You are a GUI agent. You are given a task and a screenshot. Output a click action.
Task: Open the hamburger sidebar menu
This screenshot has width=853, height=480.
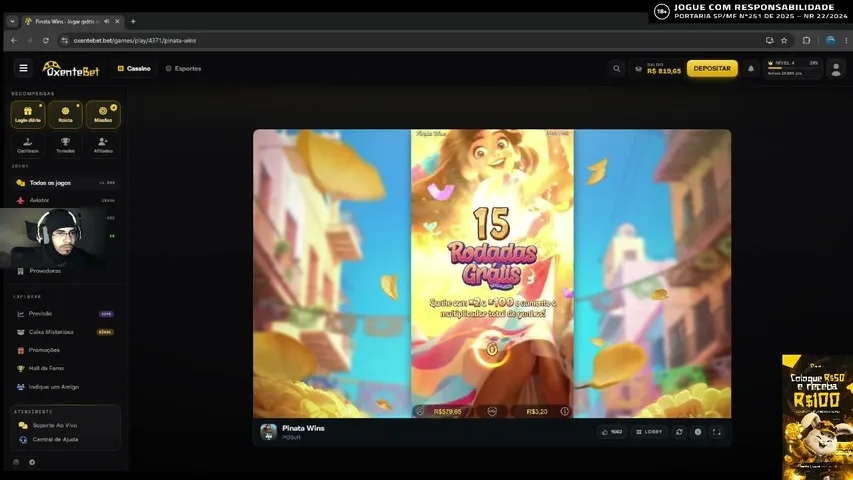click(23, 68)
